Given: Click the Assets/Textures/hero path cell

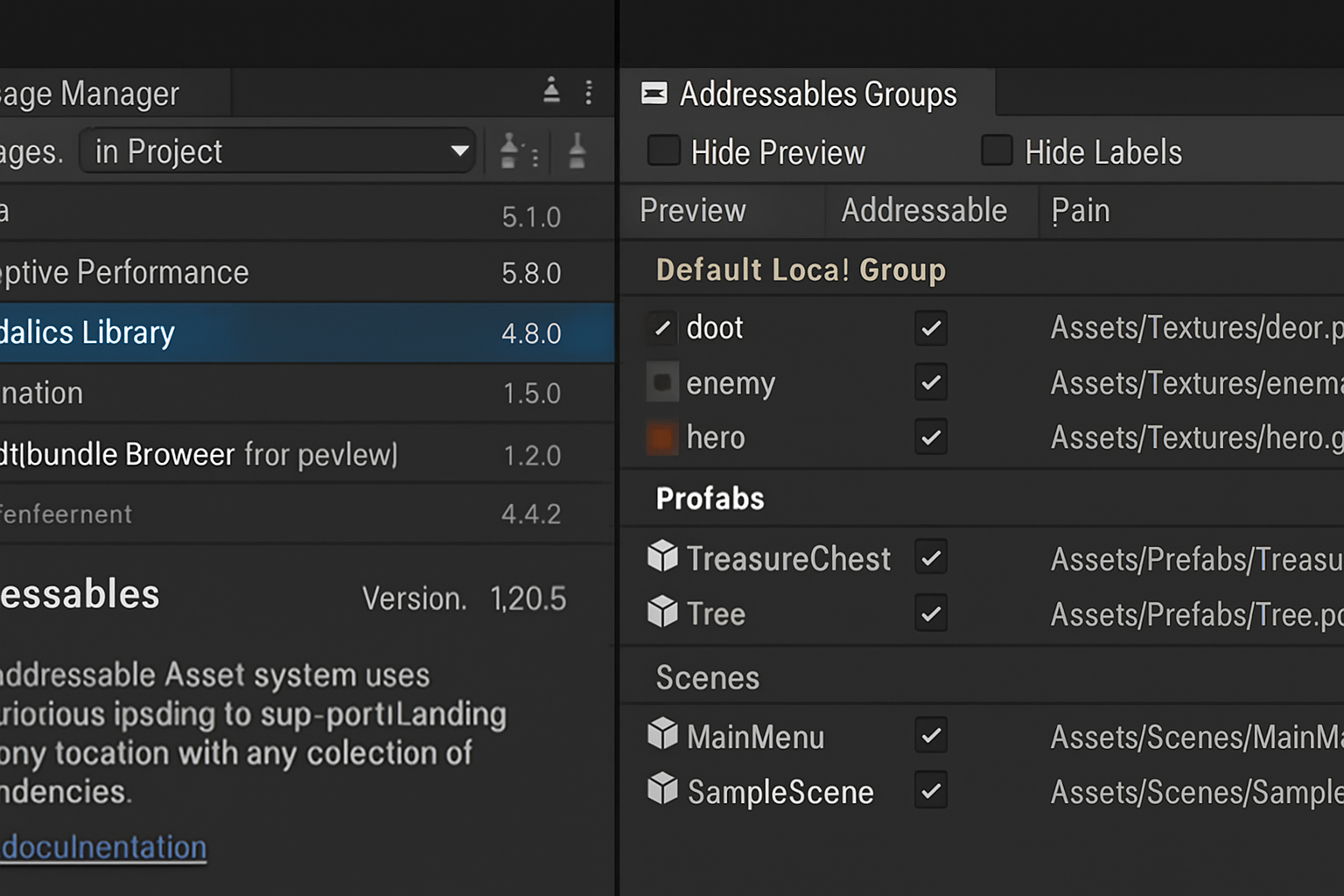Looking at the screenshot, I should (x=1197, y=437).
